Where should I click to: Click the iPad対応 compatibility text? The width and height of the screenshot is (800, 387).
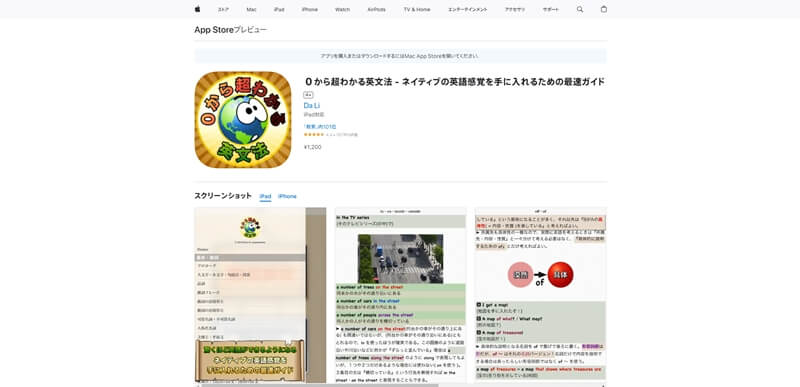[x=314, y=115]
